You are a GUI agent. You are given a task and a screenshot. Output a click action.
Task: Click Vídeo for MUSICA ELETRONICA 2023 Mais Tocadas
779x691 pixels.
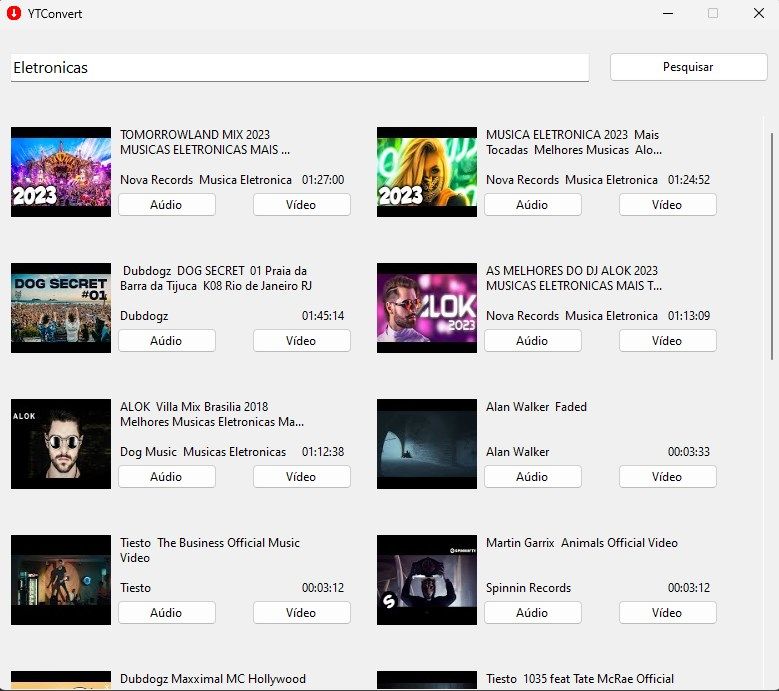[667, 205]
